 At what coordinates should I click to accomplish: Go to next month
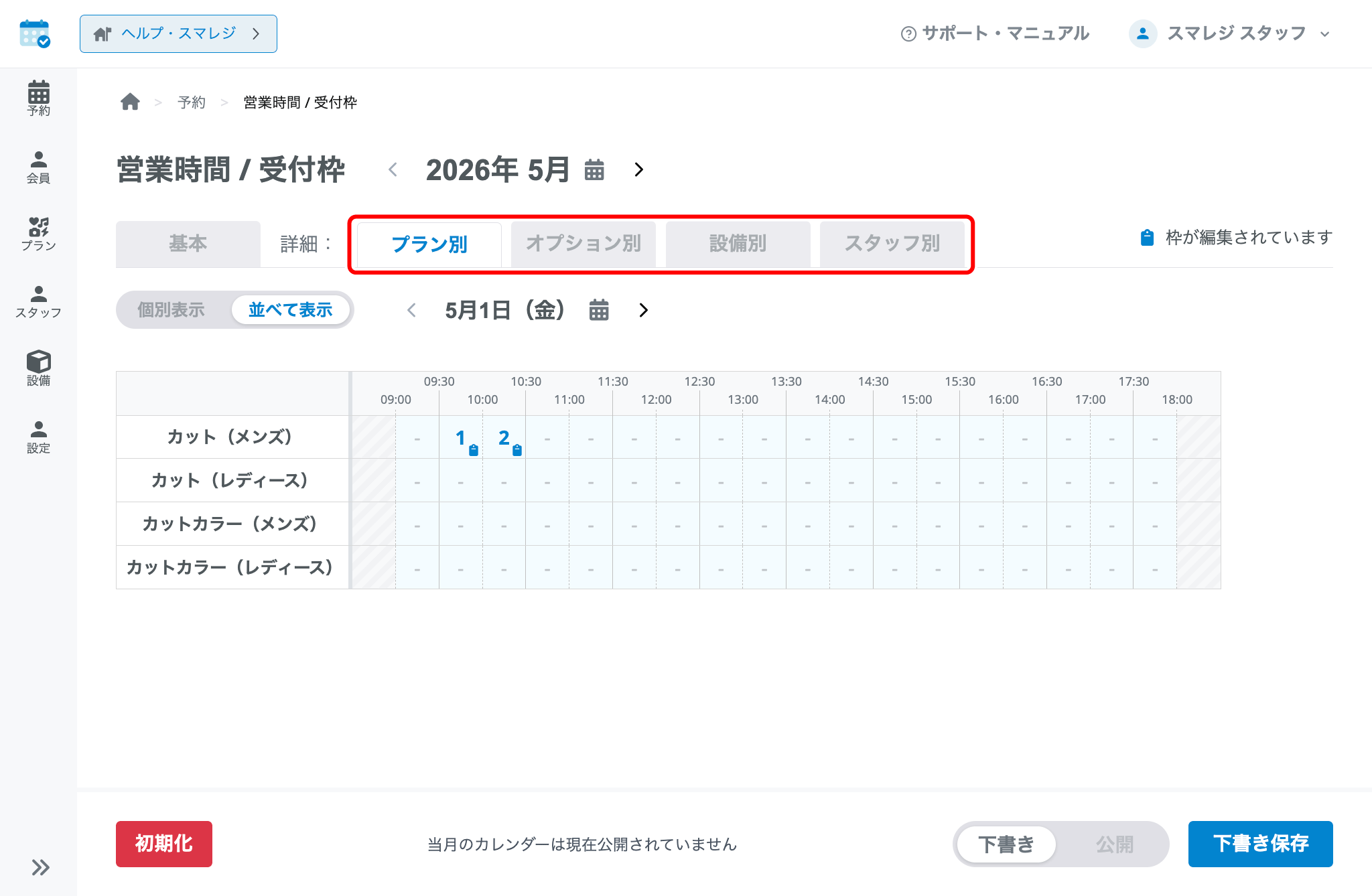[x=639, y=170]
